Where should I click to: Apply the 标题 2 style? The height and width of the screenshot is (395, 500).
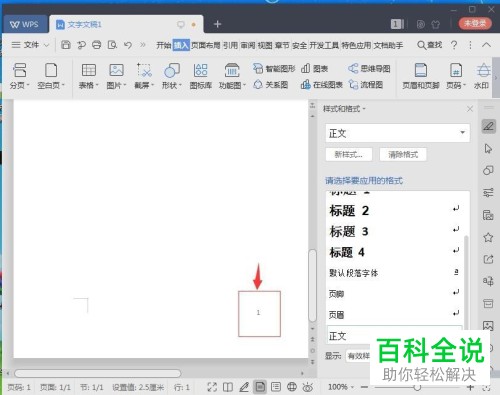pyautogui.click(x=395, y=210)
